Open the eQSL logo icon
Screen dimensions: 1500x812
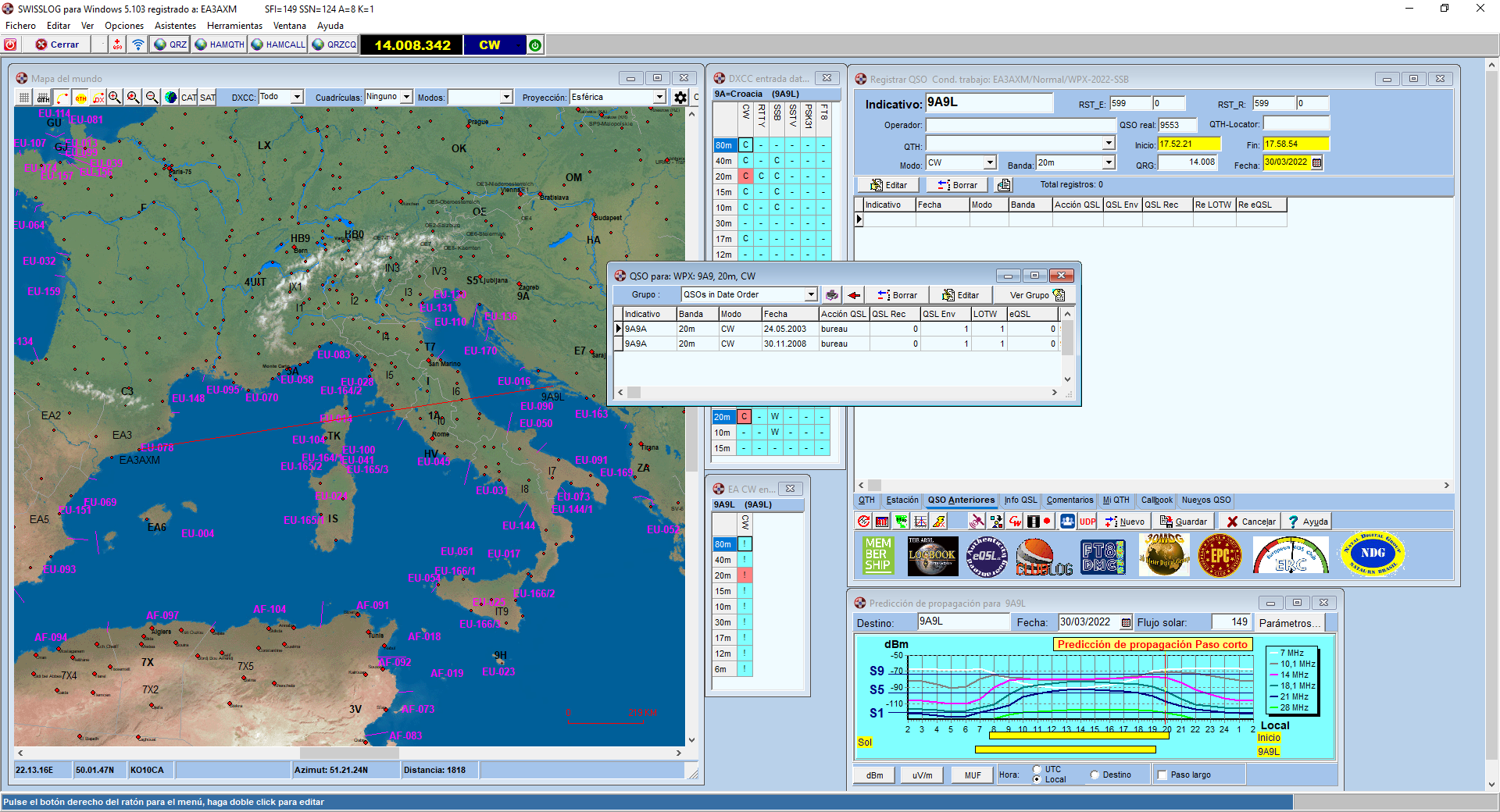click(x=987, y=556)
